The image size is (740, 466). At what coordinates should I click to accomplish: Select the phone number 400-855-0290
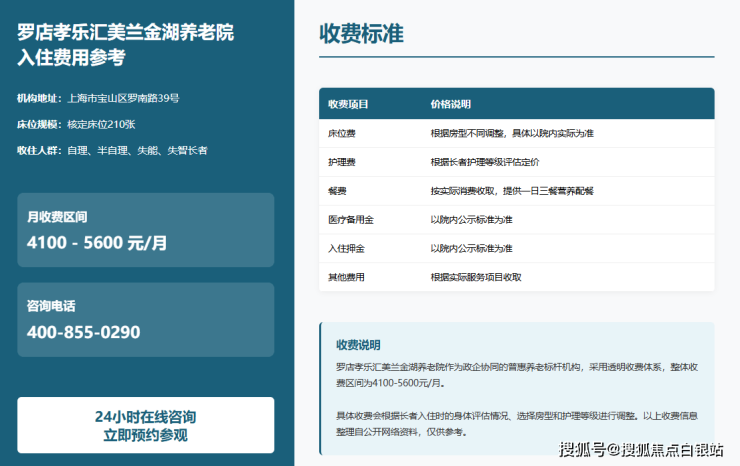[84, 332]
